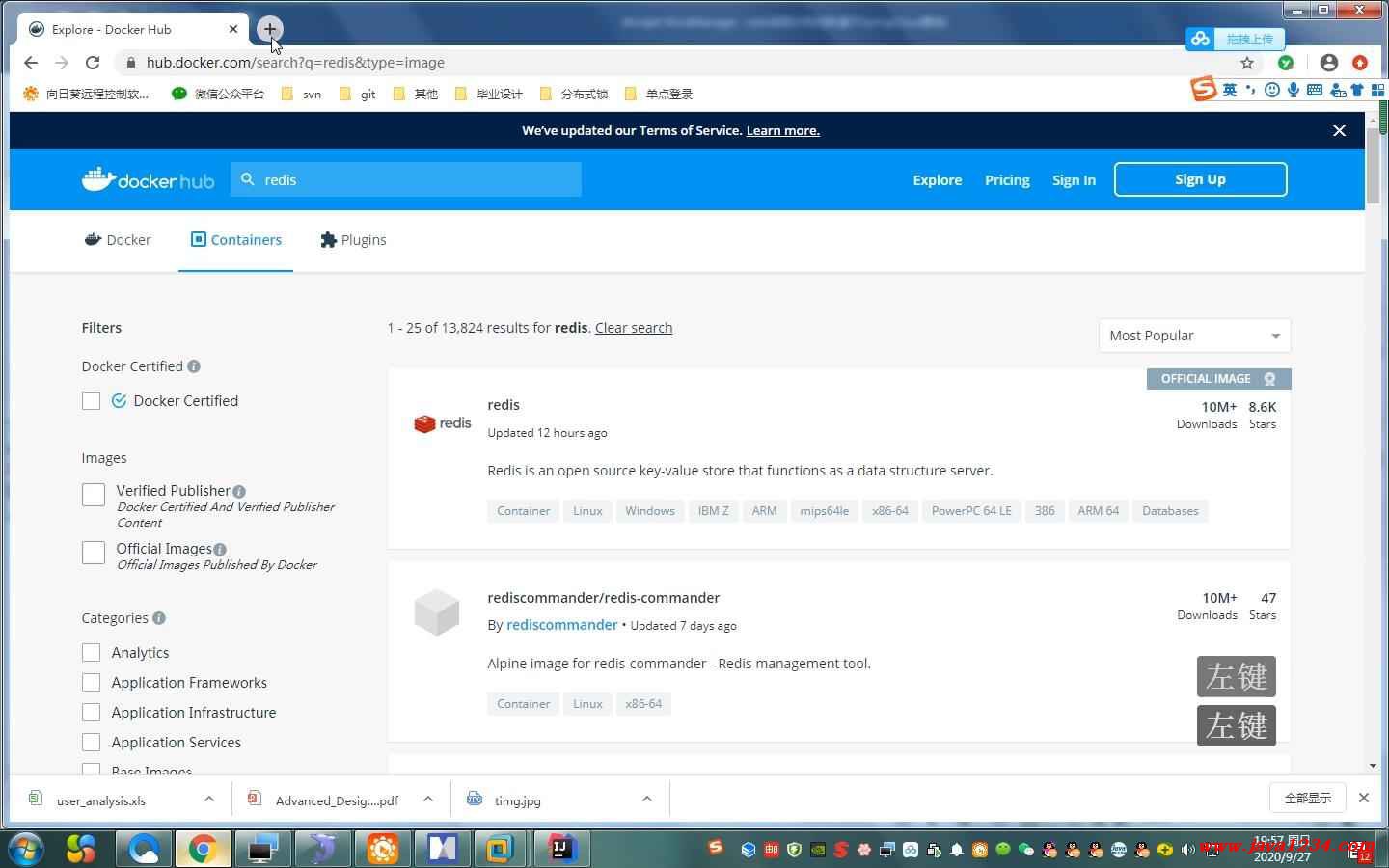The width and height of the screenshot is (1389, 868).
Task: Open rediscommander/redis-commander result title
Action: pyautogui.click(x=604, y=598)
